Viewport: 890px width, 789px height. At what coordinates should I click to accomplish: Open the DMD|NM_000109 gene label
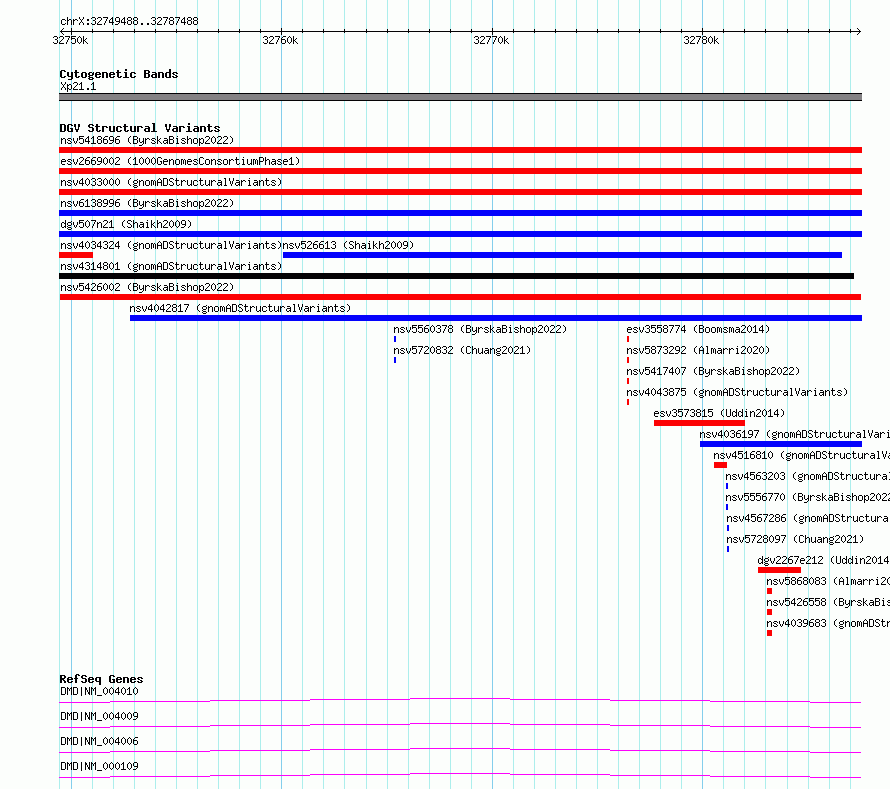tap(99, 766)
